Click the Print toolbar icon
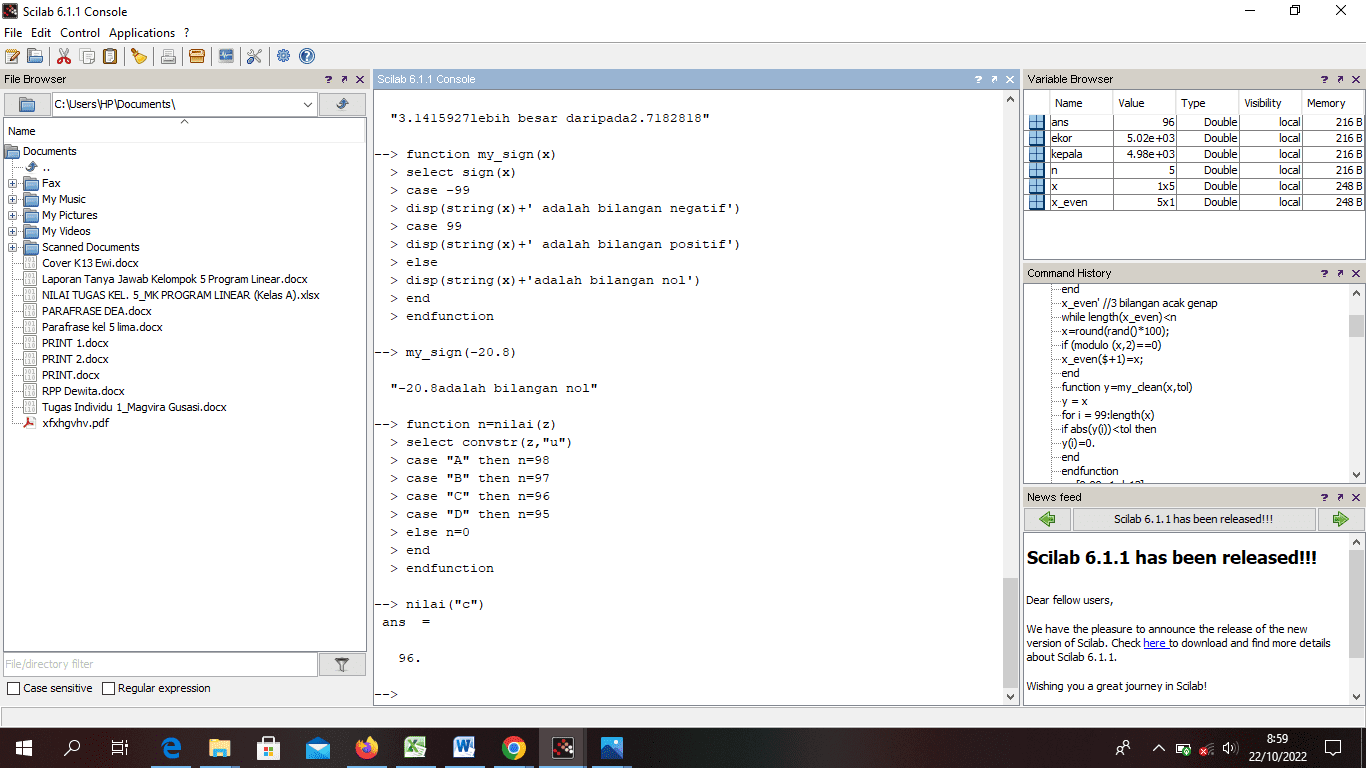 click(x=168, y=56)
